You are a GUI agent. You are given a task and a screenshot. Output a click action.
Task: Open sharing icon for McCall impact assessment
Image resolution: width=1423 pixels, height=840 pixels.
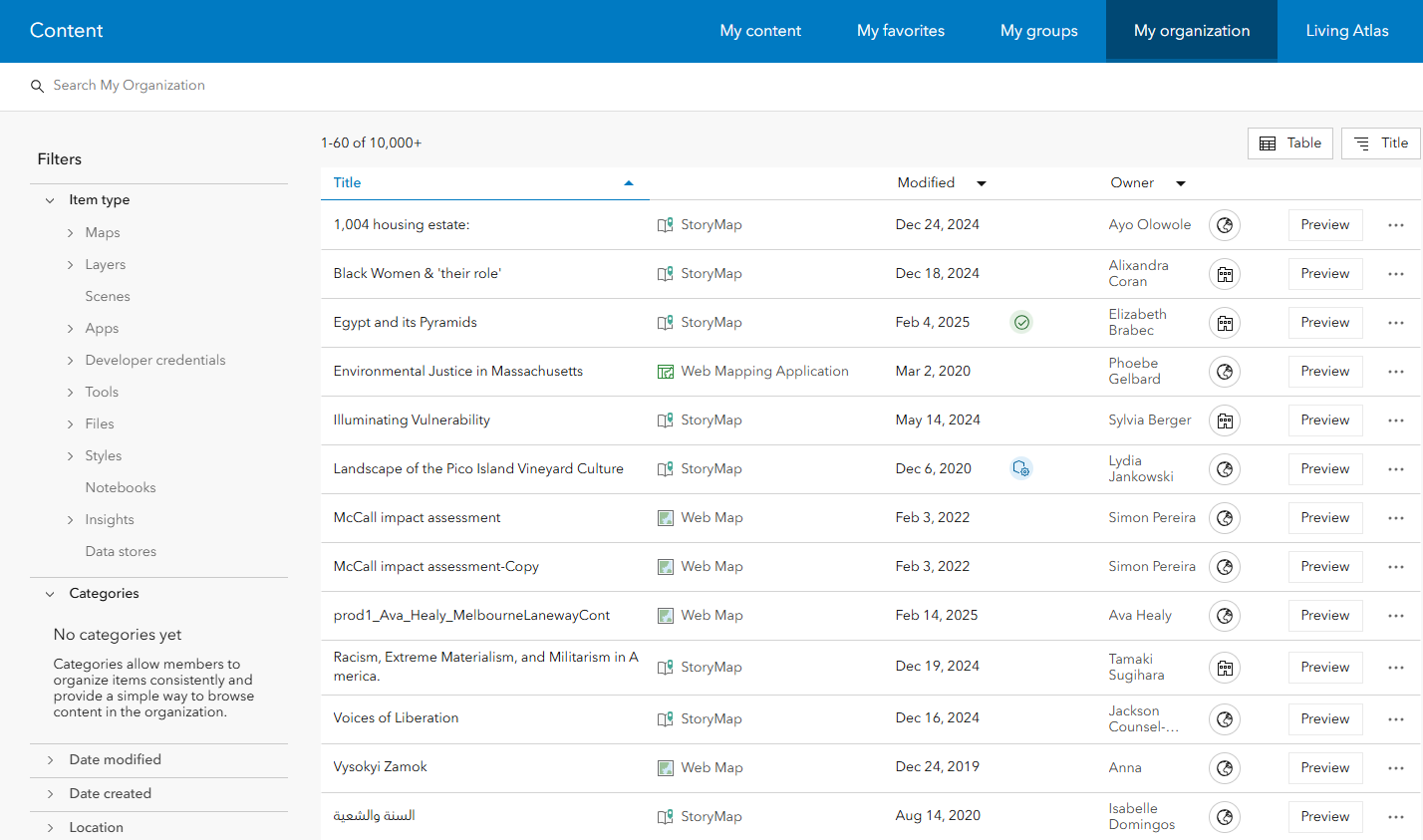pos(1225,518)
